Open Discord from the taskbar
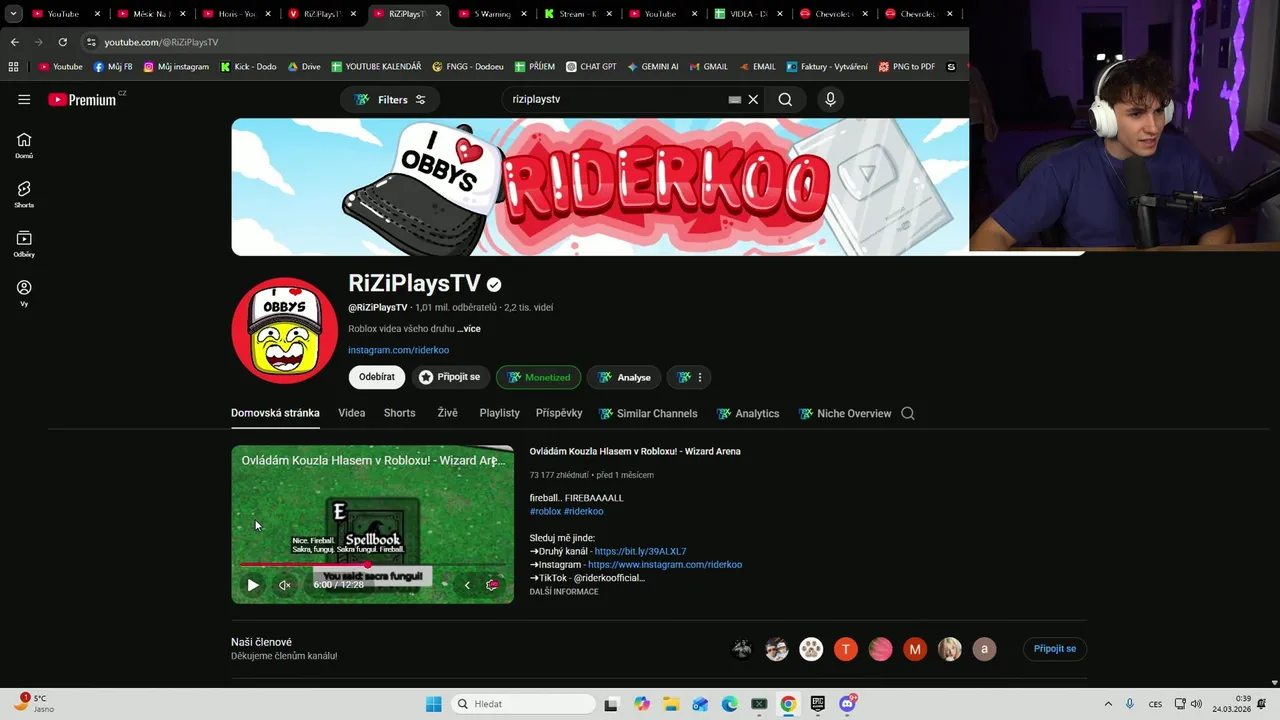 click(847, 704)
